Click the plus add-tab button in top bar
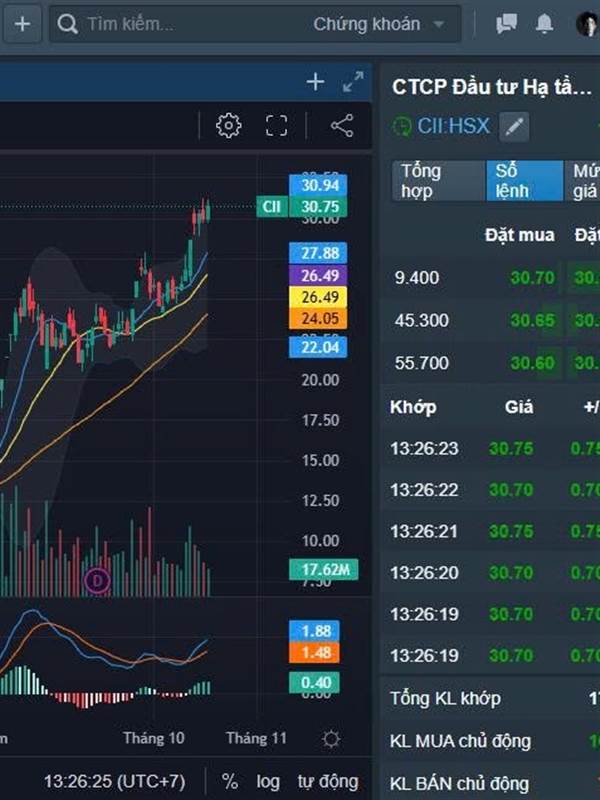The height and width of the screenshot is (800, 600). [x=22, y=23]
